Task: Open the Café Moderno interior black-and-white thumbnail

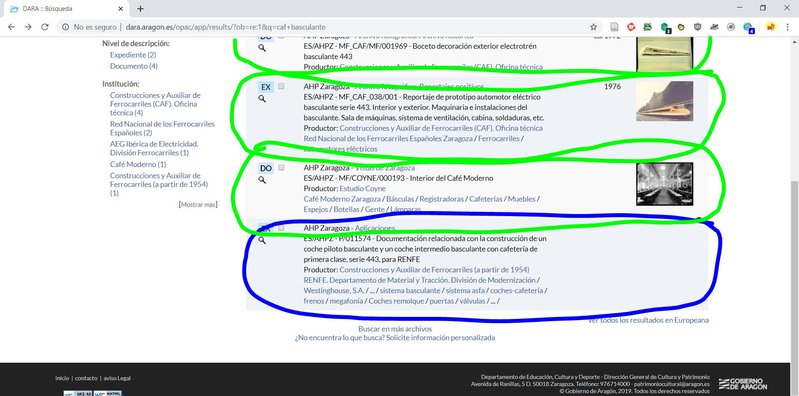Action: click(664, 184)
